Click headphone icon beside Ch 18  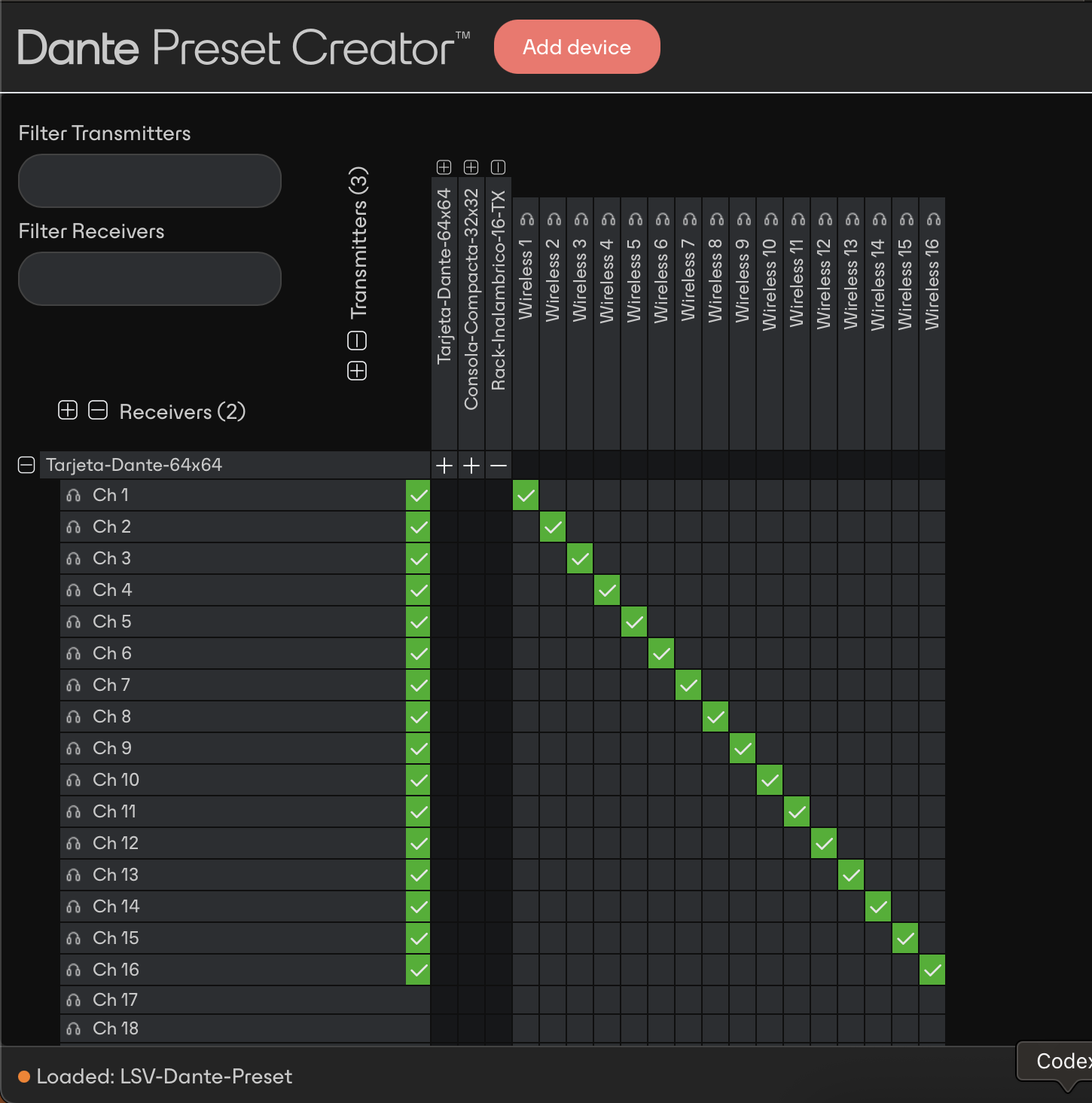point(73,1029)
